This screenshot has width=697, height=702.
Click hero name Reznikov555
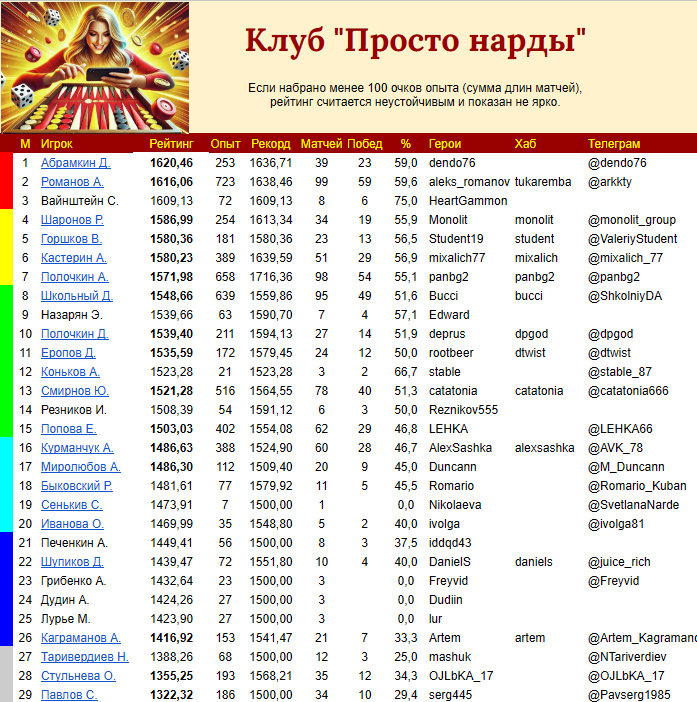pyautogui.click(x=463, y=410)
